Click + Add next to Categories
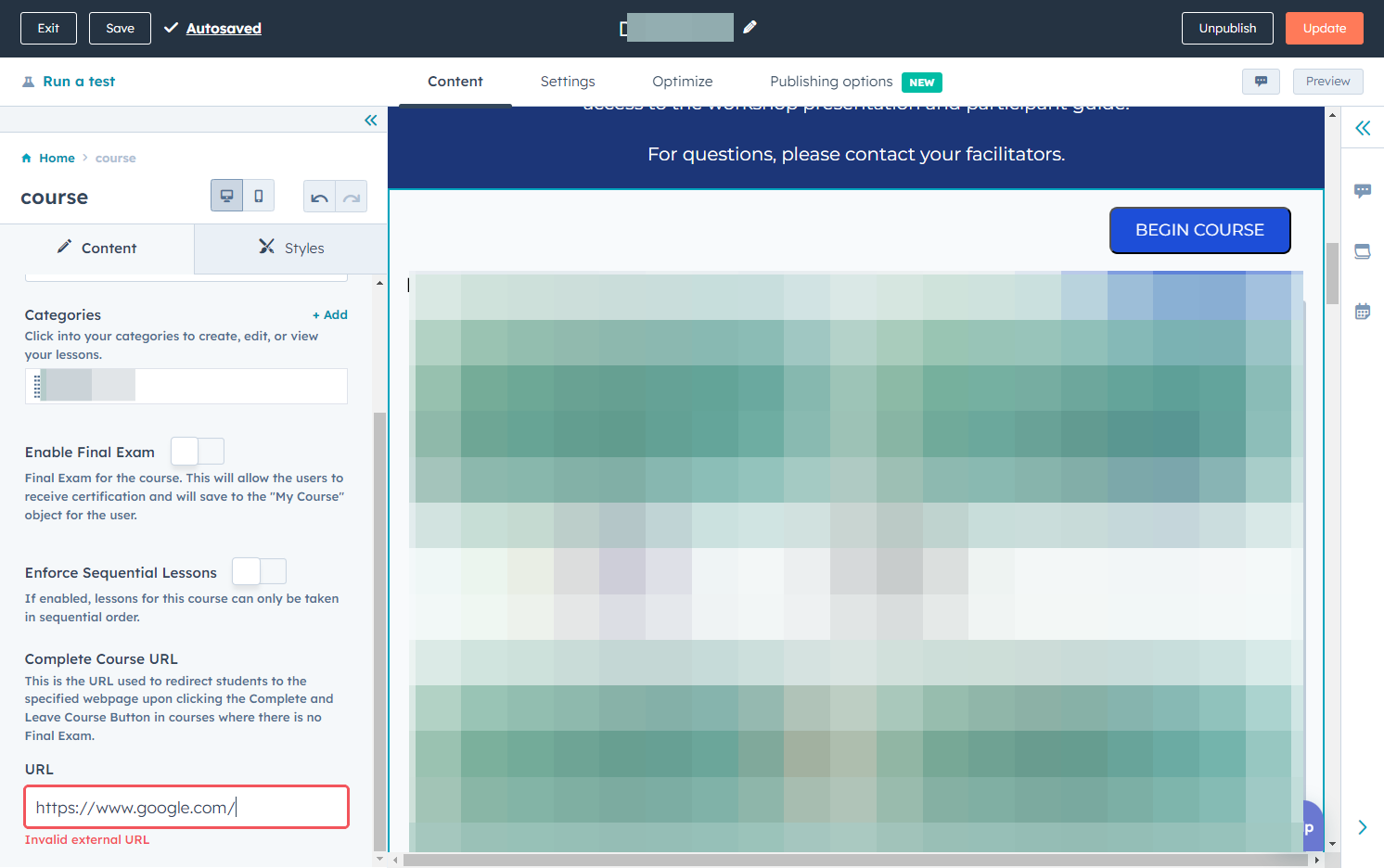Image resolution: width=1384 pixels, height=868 pixels. pyautogui.click(x=330, y=315)
